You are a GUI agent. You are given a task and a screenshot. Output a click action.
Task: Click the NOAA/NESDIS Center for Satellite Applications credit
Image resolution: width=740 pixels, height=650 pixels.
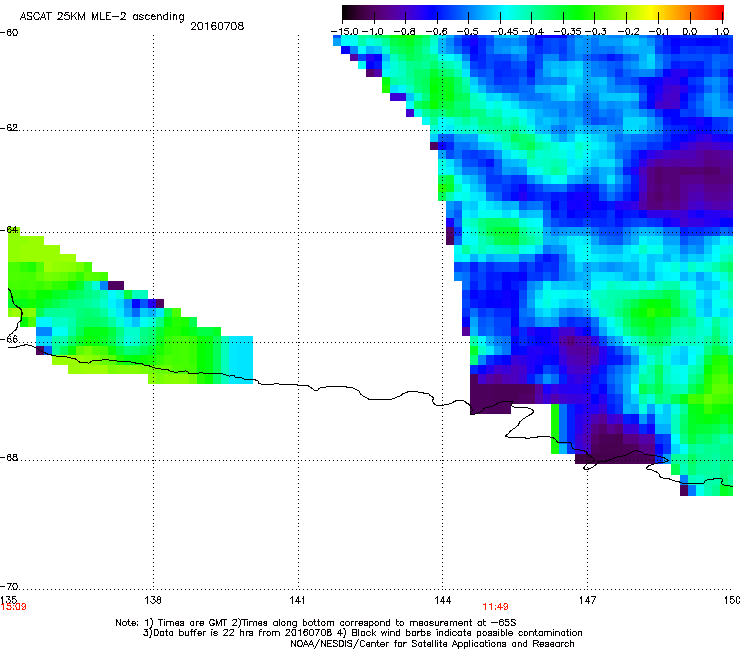click(432, 643)
